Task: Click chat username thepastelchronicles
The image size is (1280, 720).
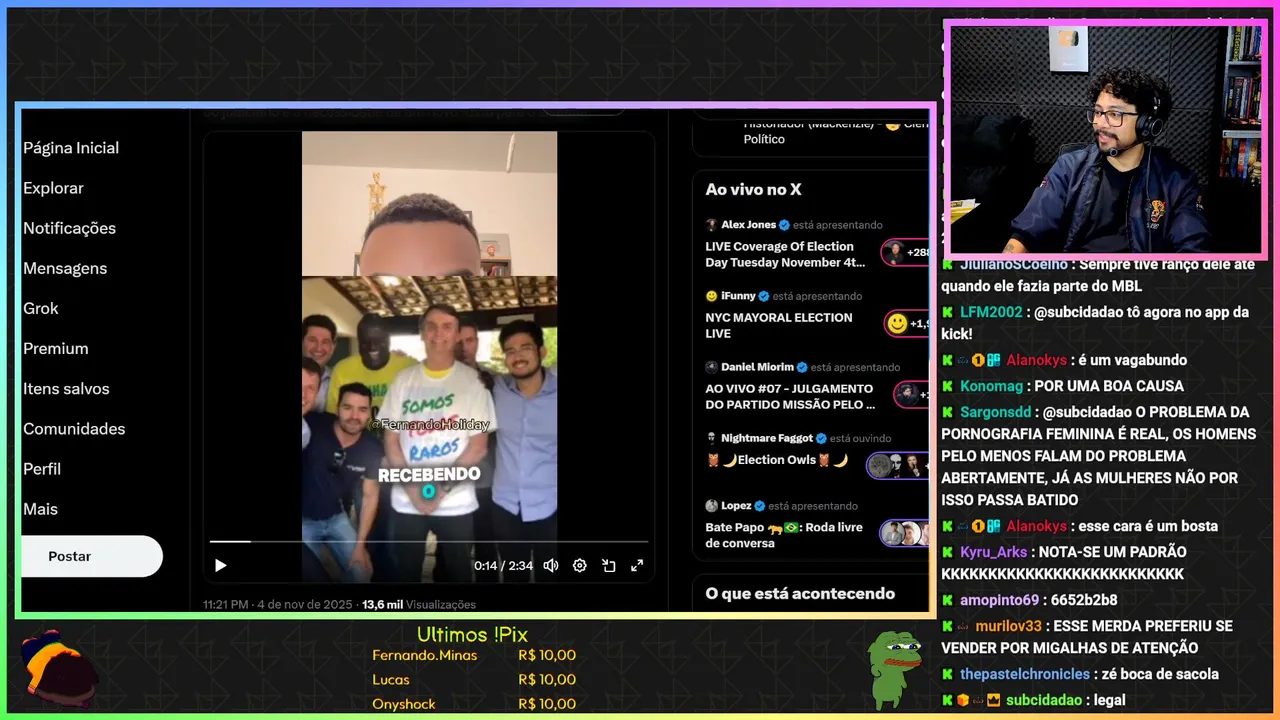Action: tap(1026, 674)
